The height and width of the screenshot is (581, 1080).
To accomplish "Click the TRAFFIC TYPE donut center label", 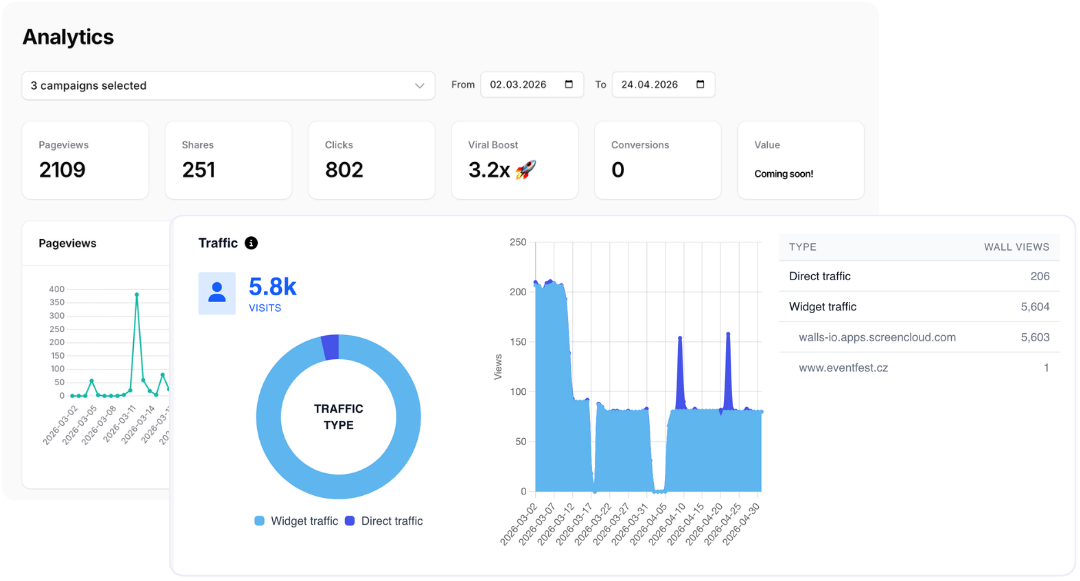I will tap(339, 417).
